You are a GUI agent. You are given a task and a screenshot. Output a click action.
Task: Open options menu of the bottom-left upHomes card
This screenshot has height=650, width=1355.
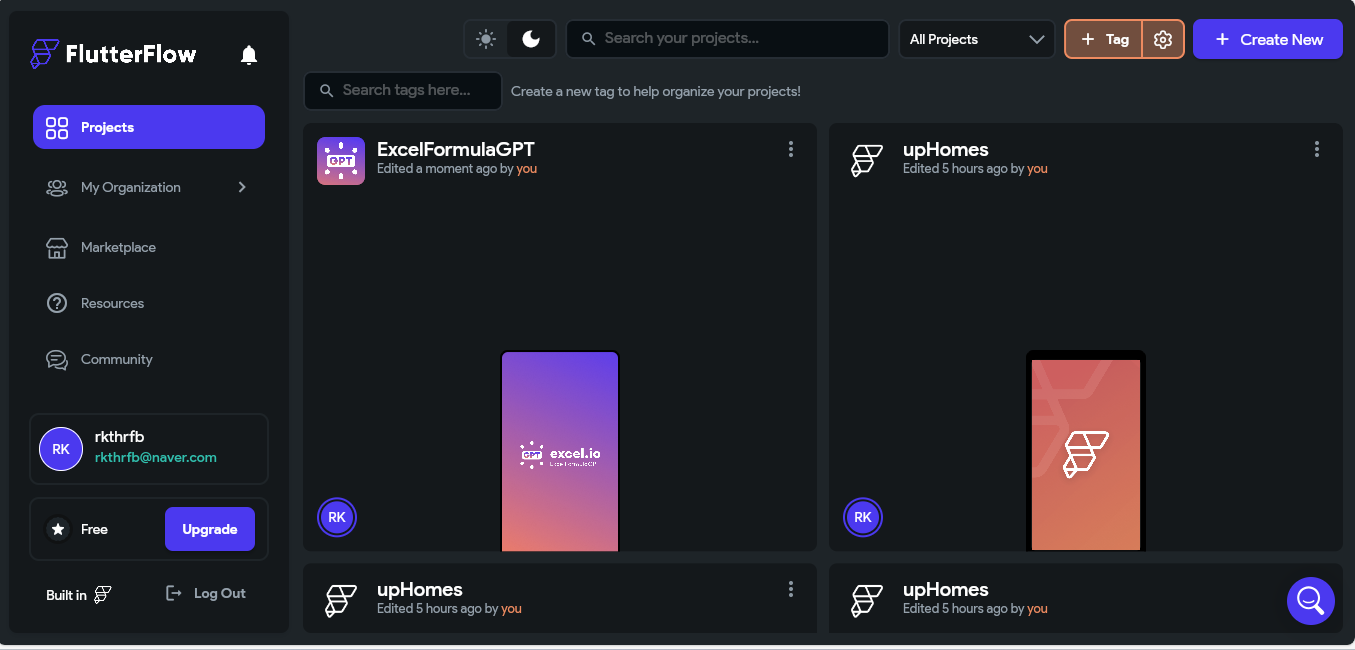click(791, 589)
